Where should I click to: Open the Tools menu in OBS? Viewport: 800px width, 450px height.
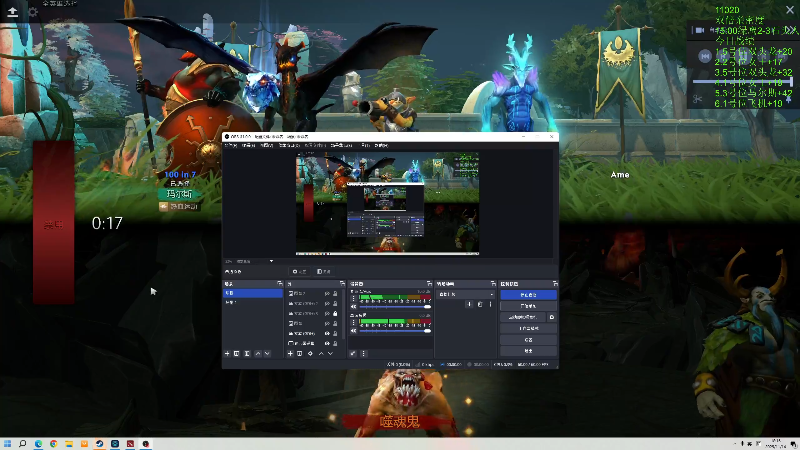pos(365,145)
